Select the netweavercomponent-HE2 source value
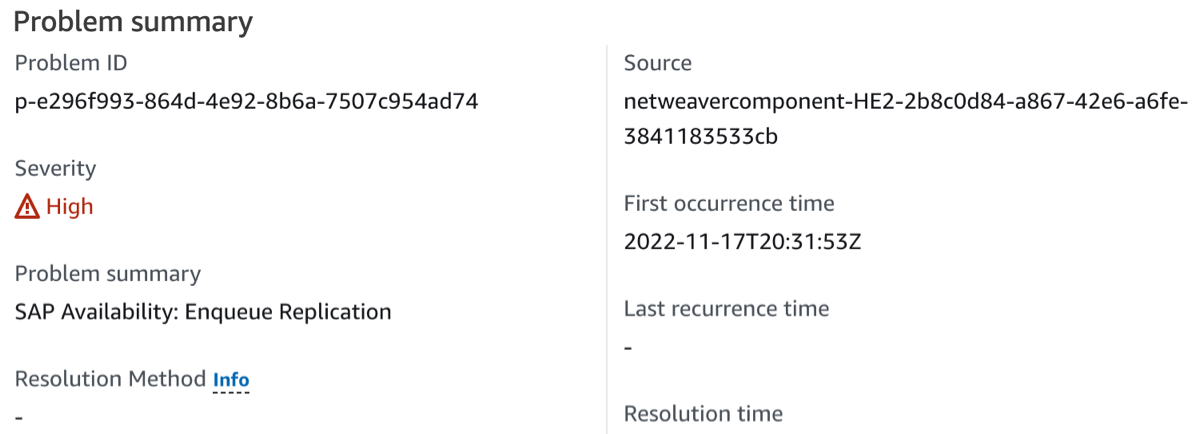 point(905,101)
